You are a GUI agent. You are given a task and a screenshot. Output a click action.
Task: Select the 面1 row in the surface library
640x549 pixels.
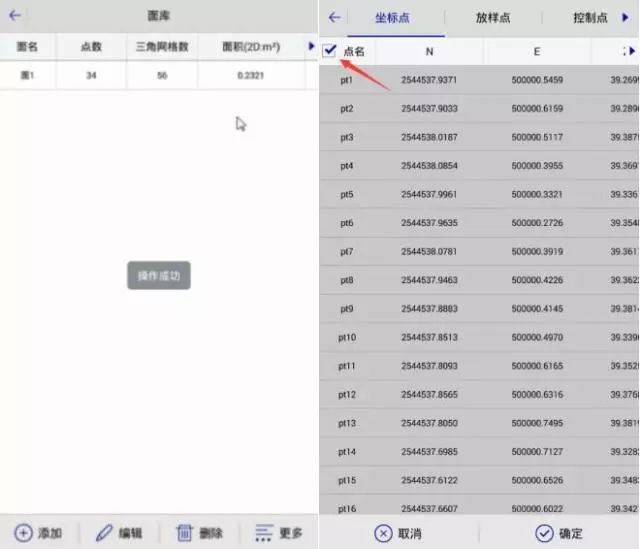coord(159,75)
